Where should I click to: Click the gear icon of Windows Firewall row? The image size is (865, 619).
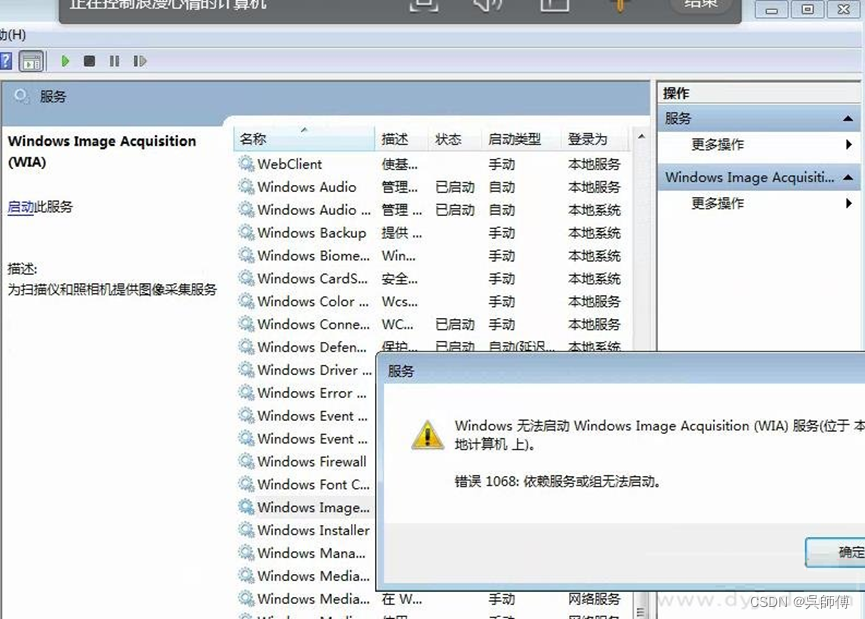click(x=246, y=461)
